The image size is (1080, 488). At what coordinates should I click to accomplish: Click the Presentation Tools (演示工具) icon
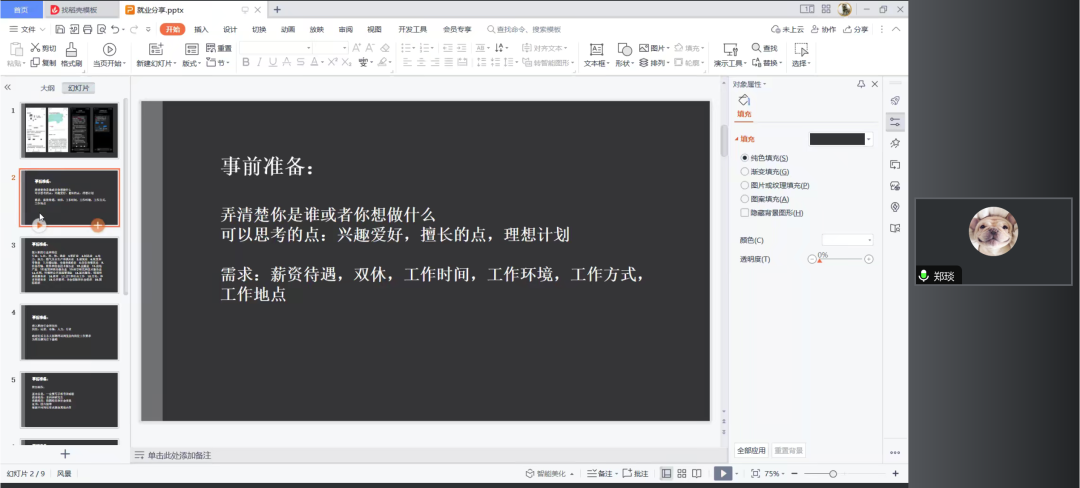click(730, 49)
